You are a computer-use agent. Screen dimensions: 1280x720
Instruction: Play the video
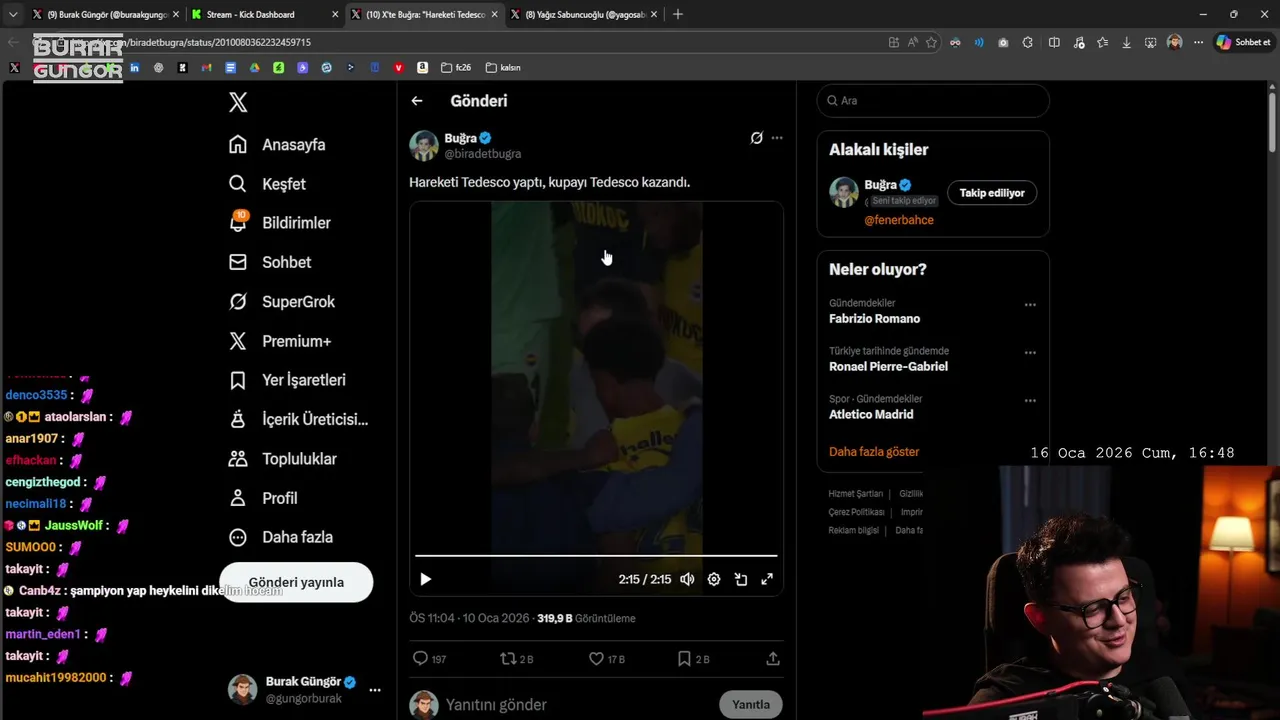[x=425, y=579]
